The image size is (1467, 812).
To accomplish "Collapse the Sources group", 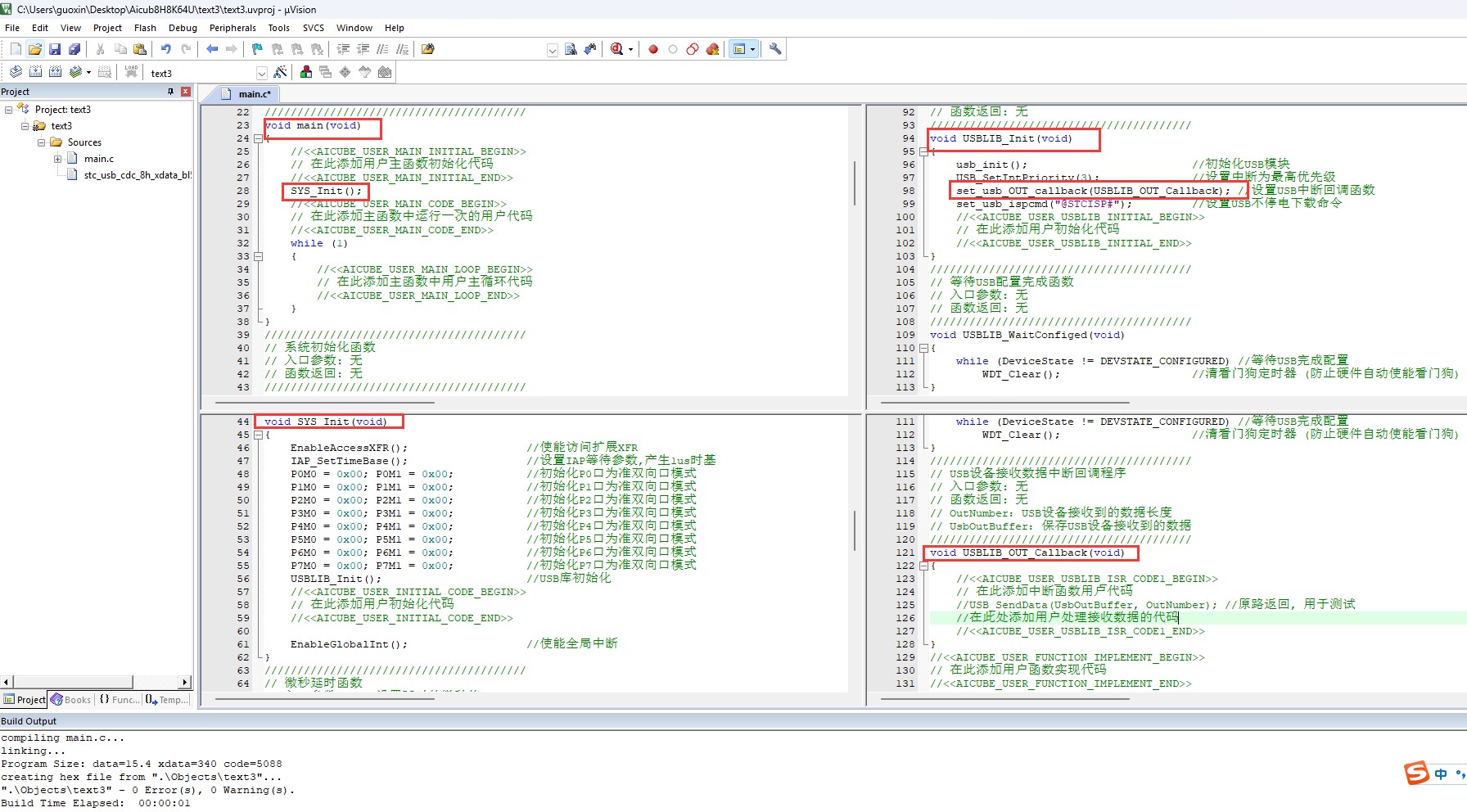I will 42,142.
